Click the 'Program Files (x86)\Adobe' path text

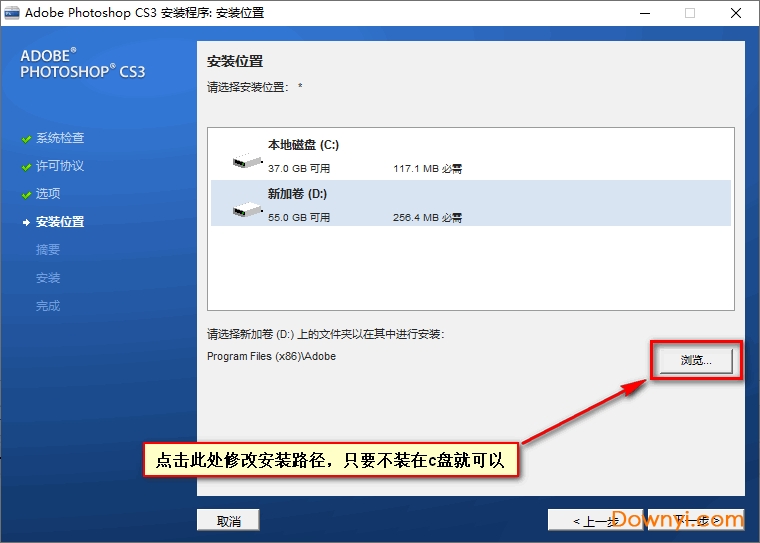point(271,356)
